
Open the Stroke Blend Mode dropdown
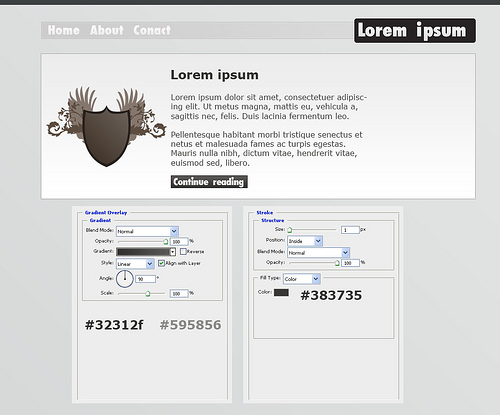pyautogui.click(x=318, y=252)
